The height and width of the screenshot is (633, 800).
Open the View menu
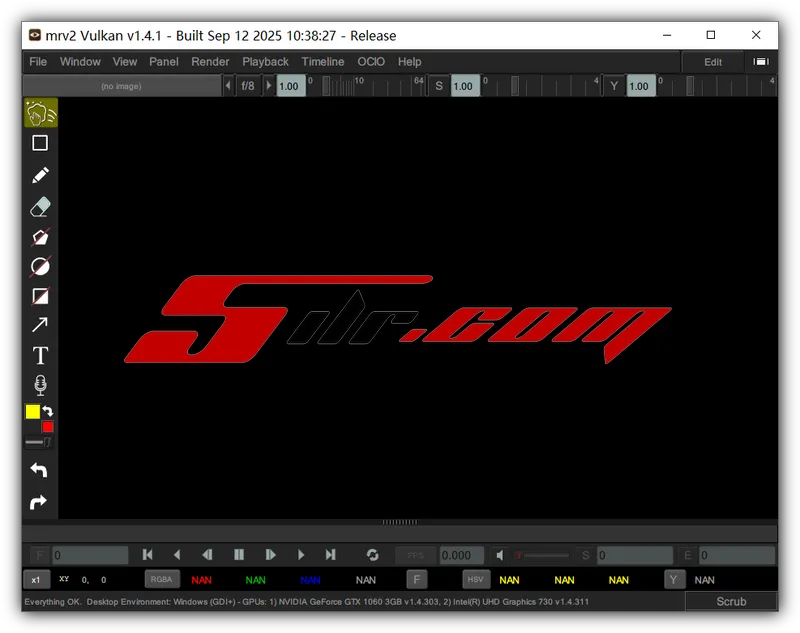[124, 62]
